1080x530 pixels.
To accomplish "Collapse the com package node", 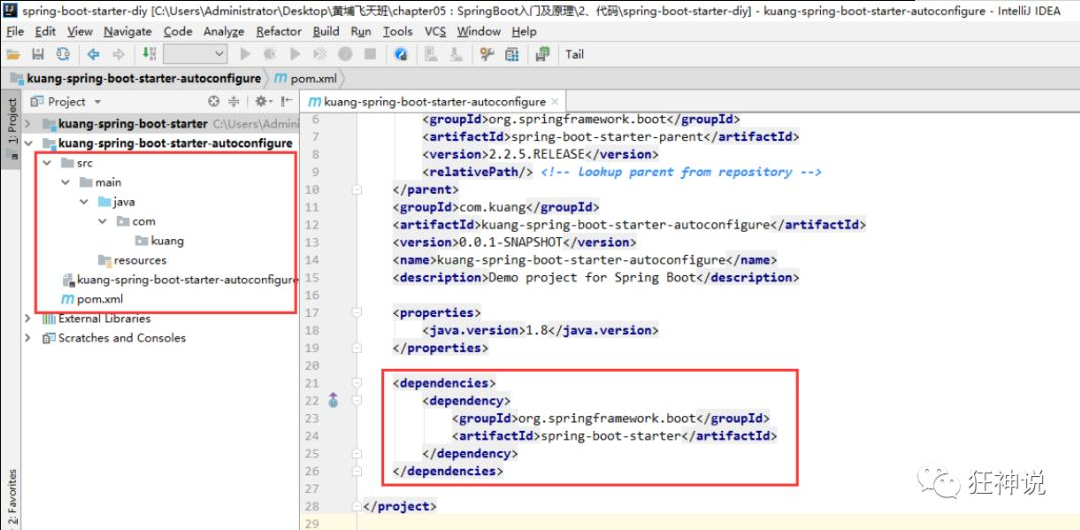I will [103, 221].
